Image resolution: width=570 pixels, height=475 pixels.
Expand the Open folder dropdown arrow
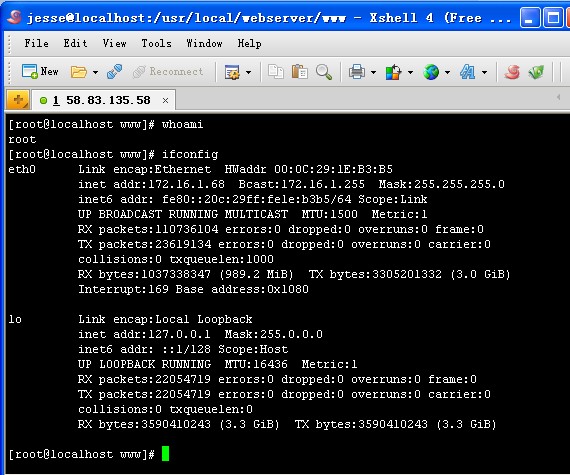tap(95, 72)
